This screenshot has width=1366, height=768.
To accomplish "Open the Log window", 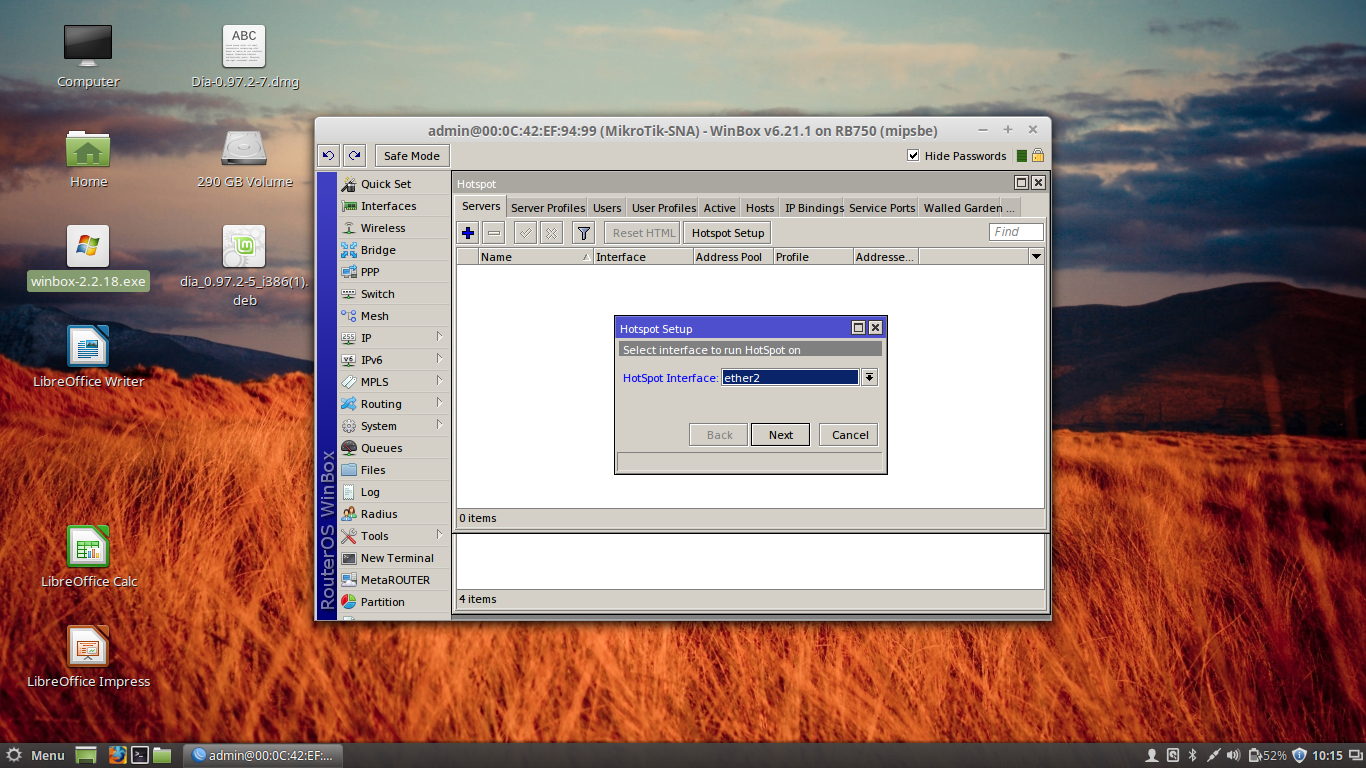I will click(394, 492).
